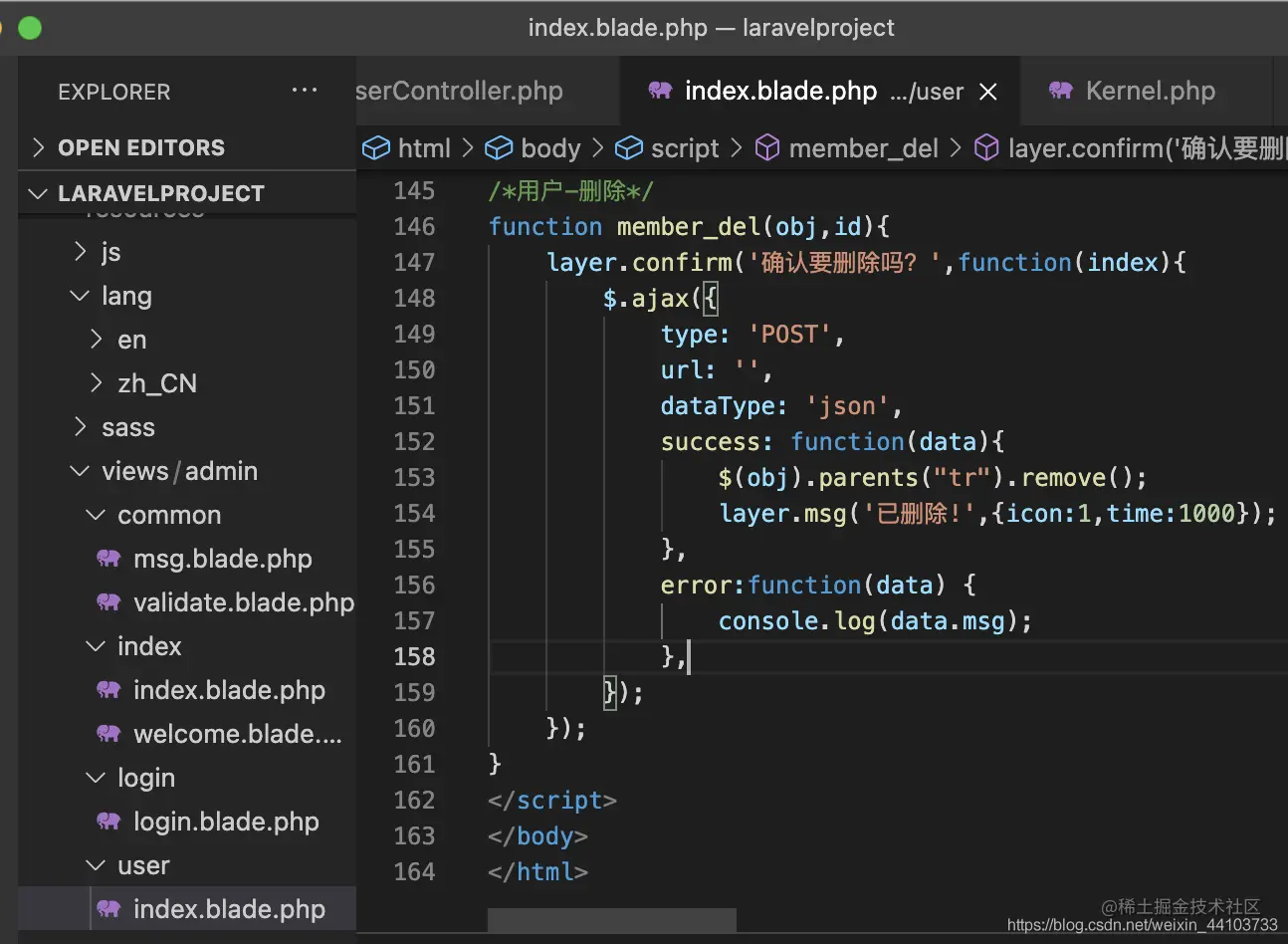Click the script breadcrumb label
Image resolution: width=1288 pixels, height=944 pixels.
pos(685,148)
